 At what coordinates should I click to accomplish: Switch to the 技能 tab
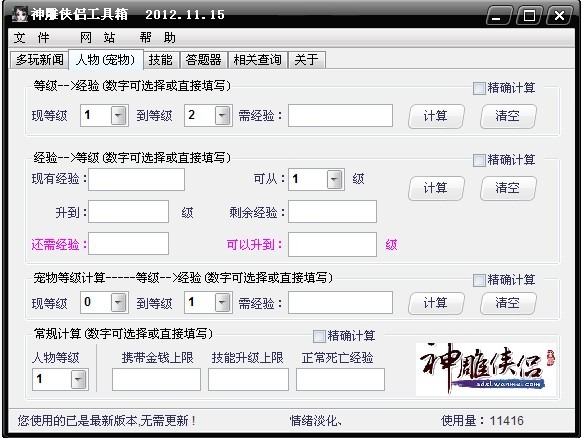161,59
